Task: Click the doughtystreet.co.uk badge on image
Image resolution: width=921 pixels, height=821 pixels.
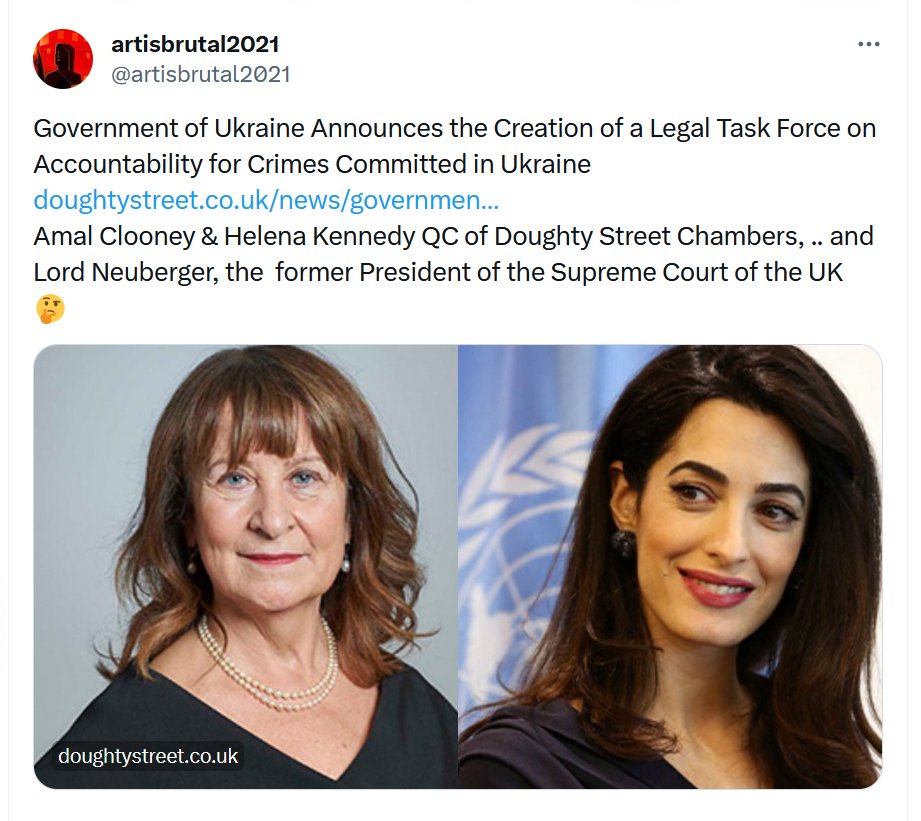Action: click(x=148, y=756)
